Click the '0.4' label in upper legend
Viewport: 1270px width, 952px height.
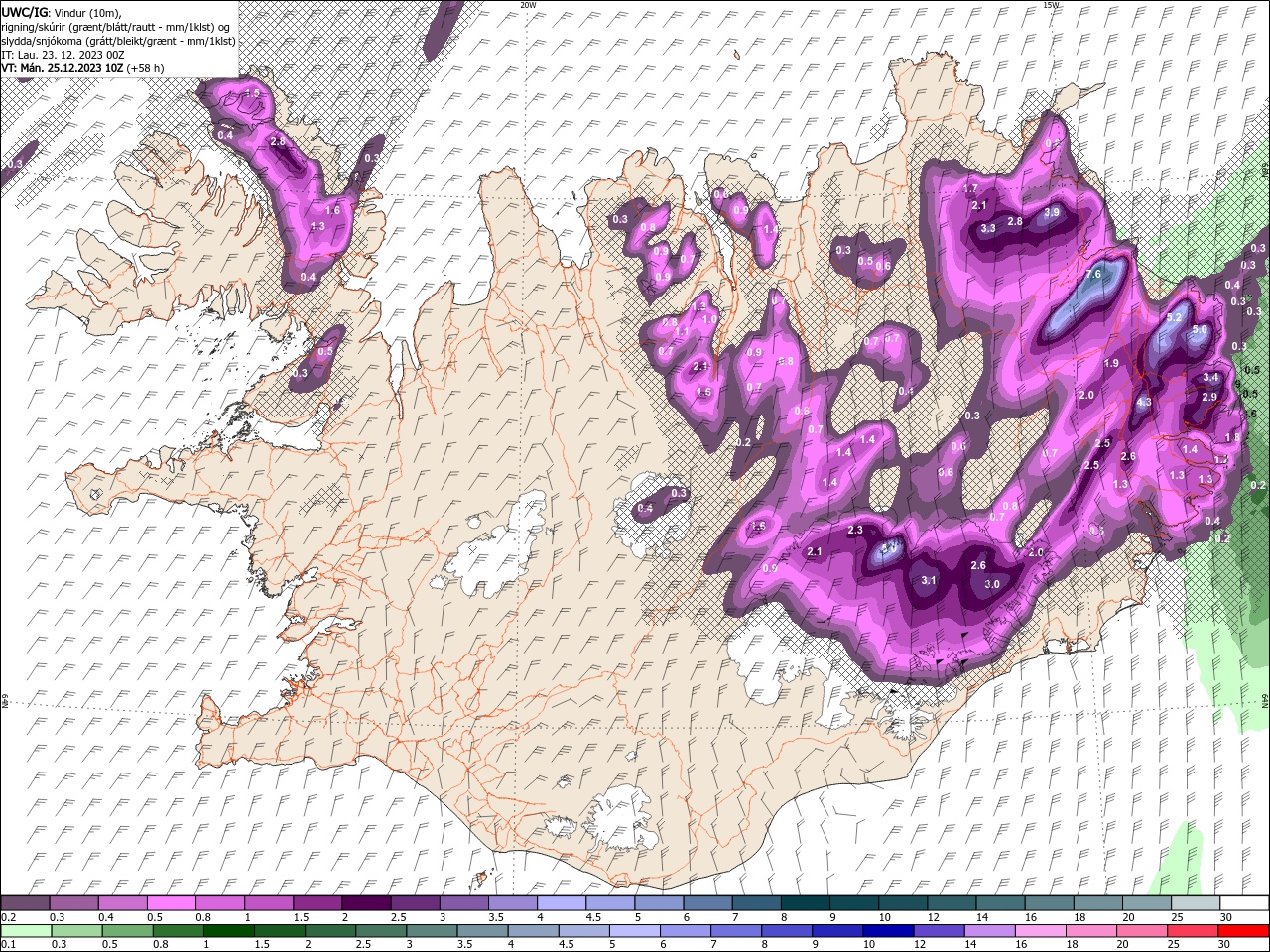[106, 917]
